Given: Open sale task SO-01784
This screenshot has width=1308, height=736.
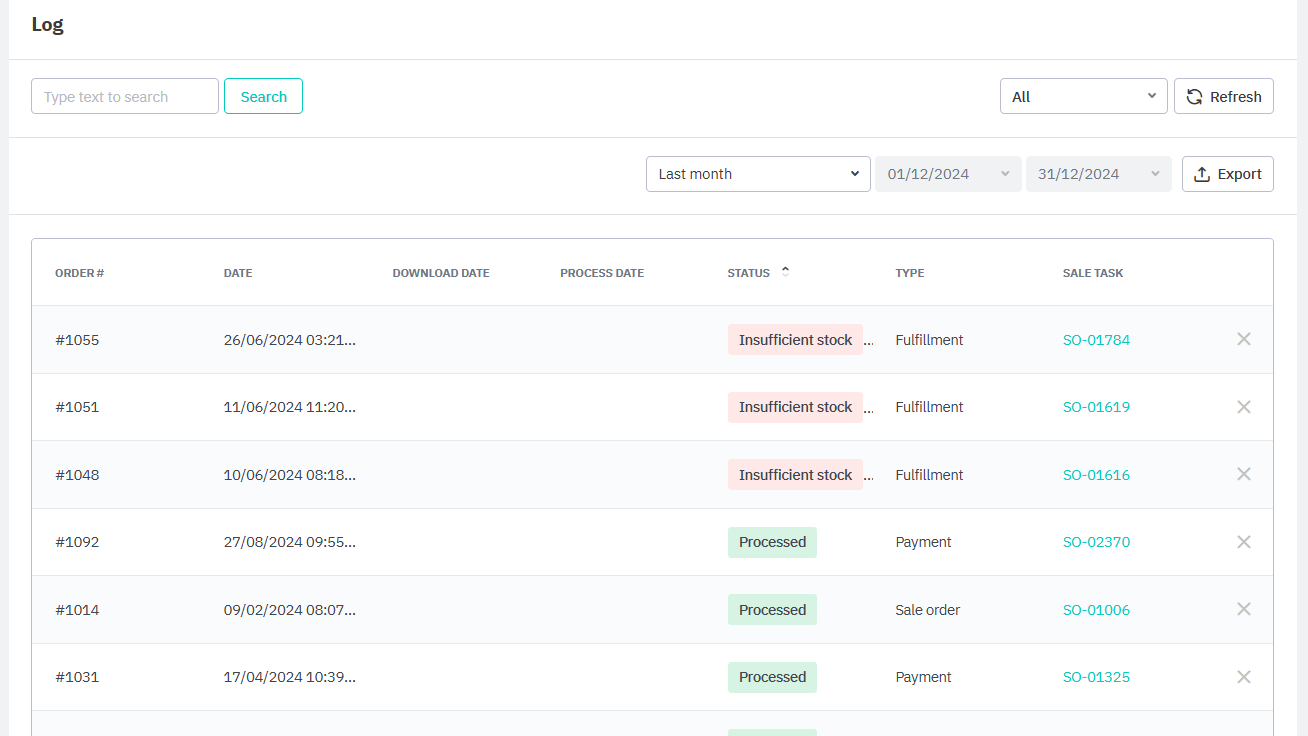Looking at the screenshot, I should point(1096,340).
